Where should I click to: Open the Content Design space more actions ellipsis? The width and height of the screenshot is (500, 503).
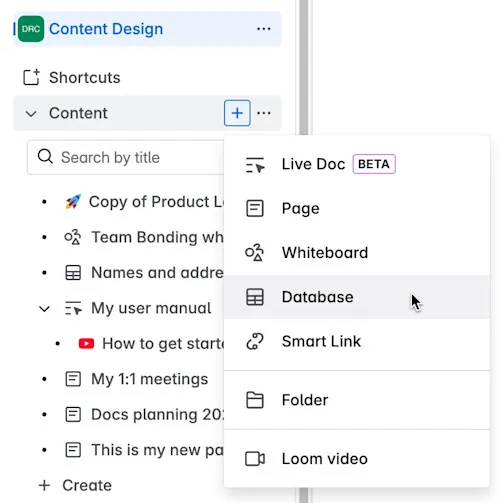point(264,29)
